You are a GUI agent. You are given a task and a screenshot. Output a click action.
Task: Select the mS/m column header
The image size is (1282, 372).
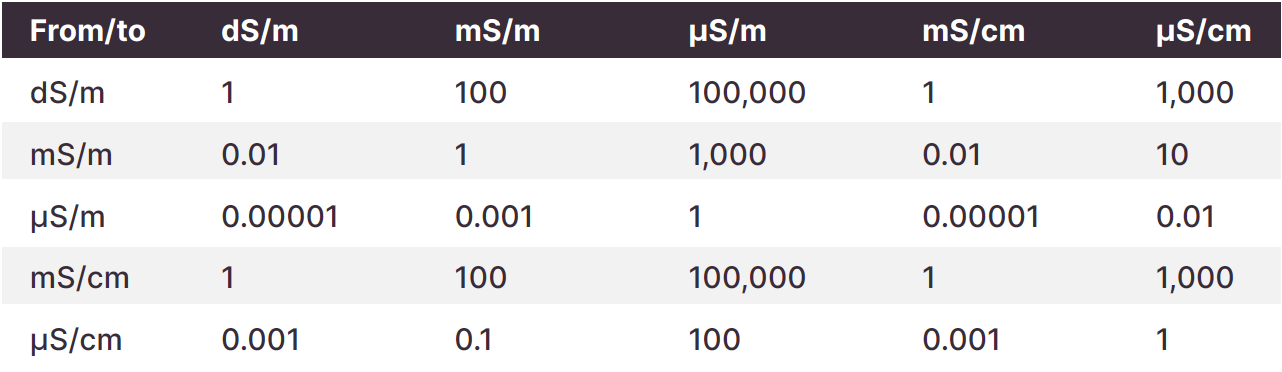(498, 31)
